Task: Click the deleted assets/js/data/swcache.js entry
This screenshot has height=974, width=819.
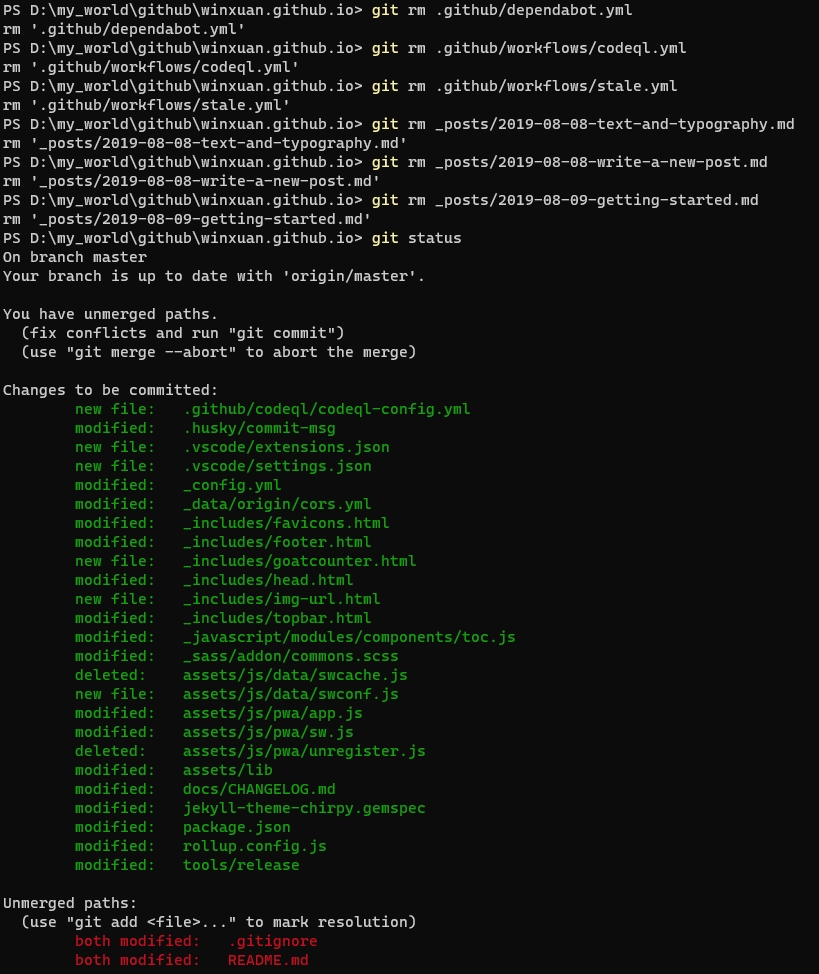Action: (295, 675)
